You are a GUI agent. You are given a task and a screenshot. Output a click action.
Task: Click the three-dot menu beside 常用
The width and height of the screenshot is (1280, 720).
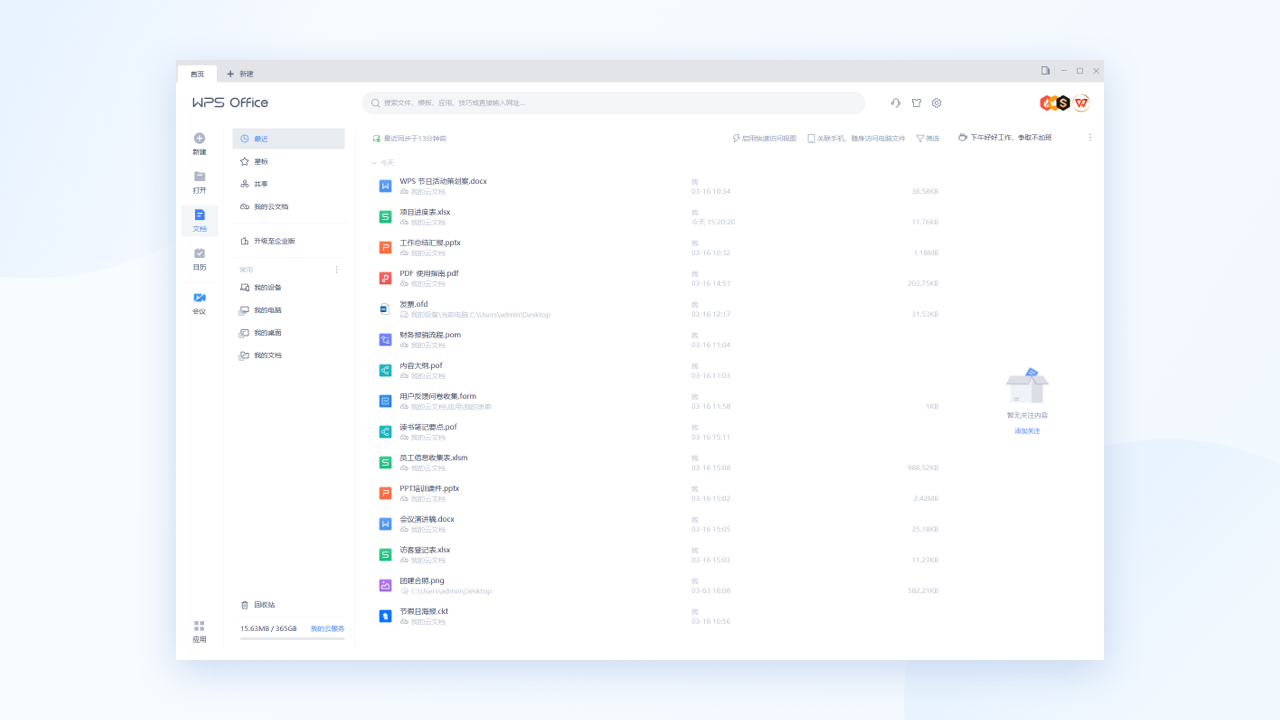336,269
